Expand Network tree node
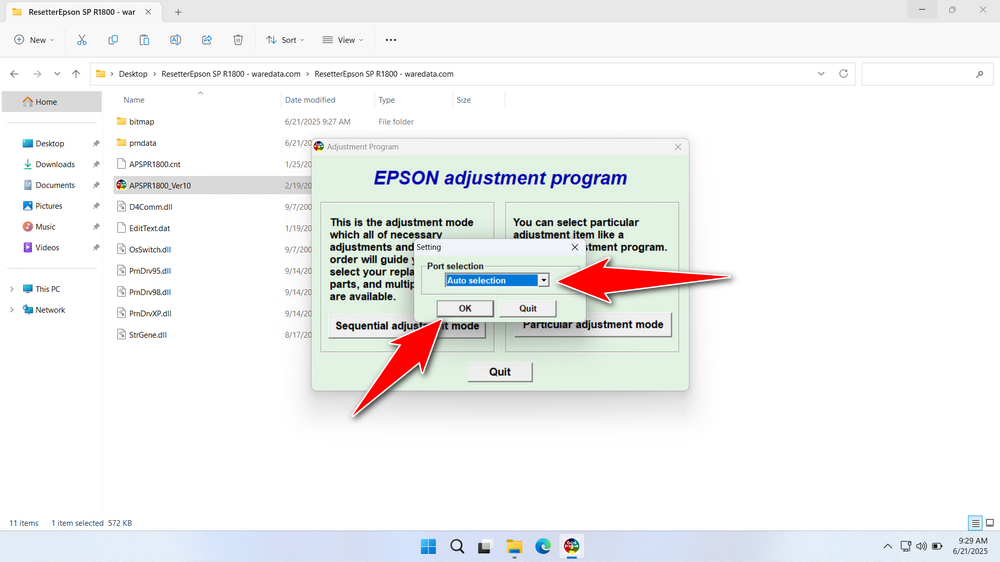This screenshot has height=562, width=1000. [11, 310]
